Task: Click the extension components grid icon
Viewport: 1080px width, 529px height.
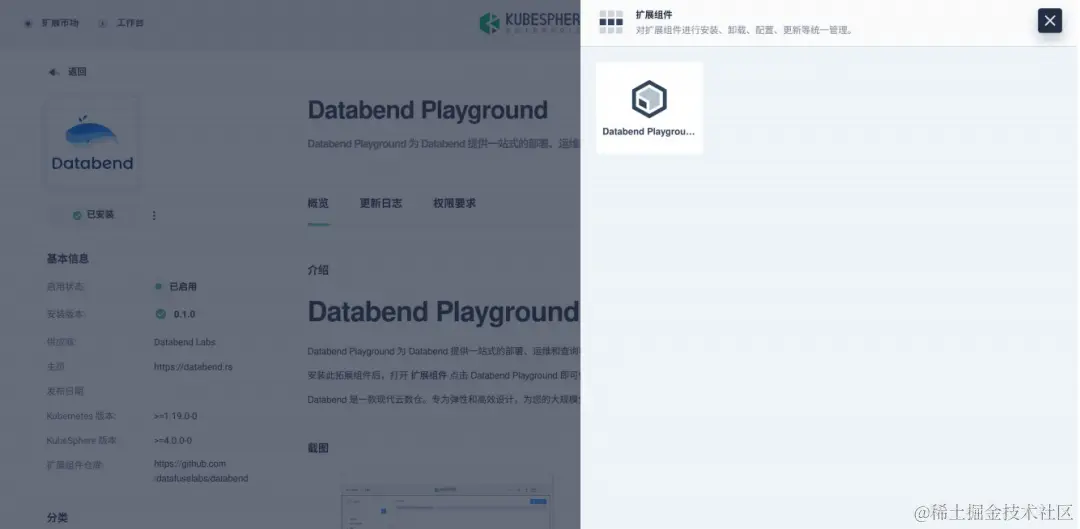Action: (x=611, y=22)
